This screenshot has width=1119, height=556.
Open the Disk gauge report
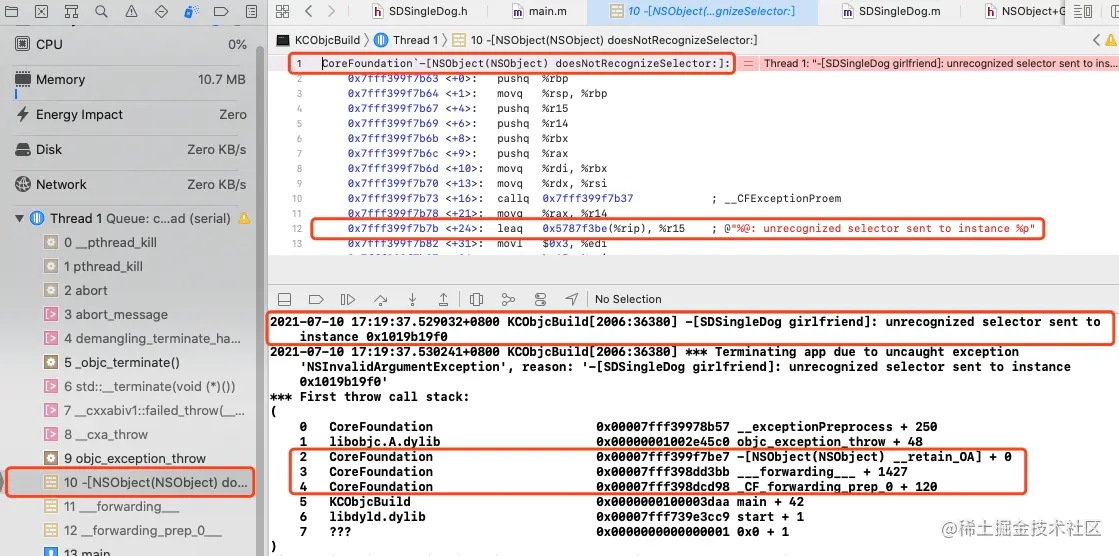click(x=131, y=149)
